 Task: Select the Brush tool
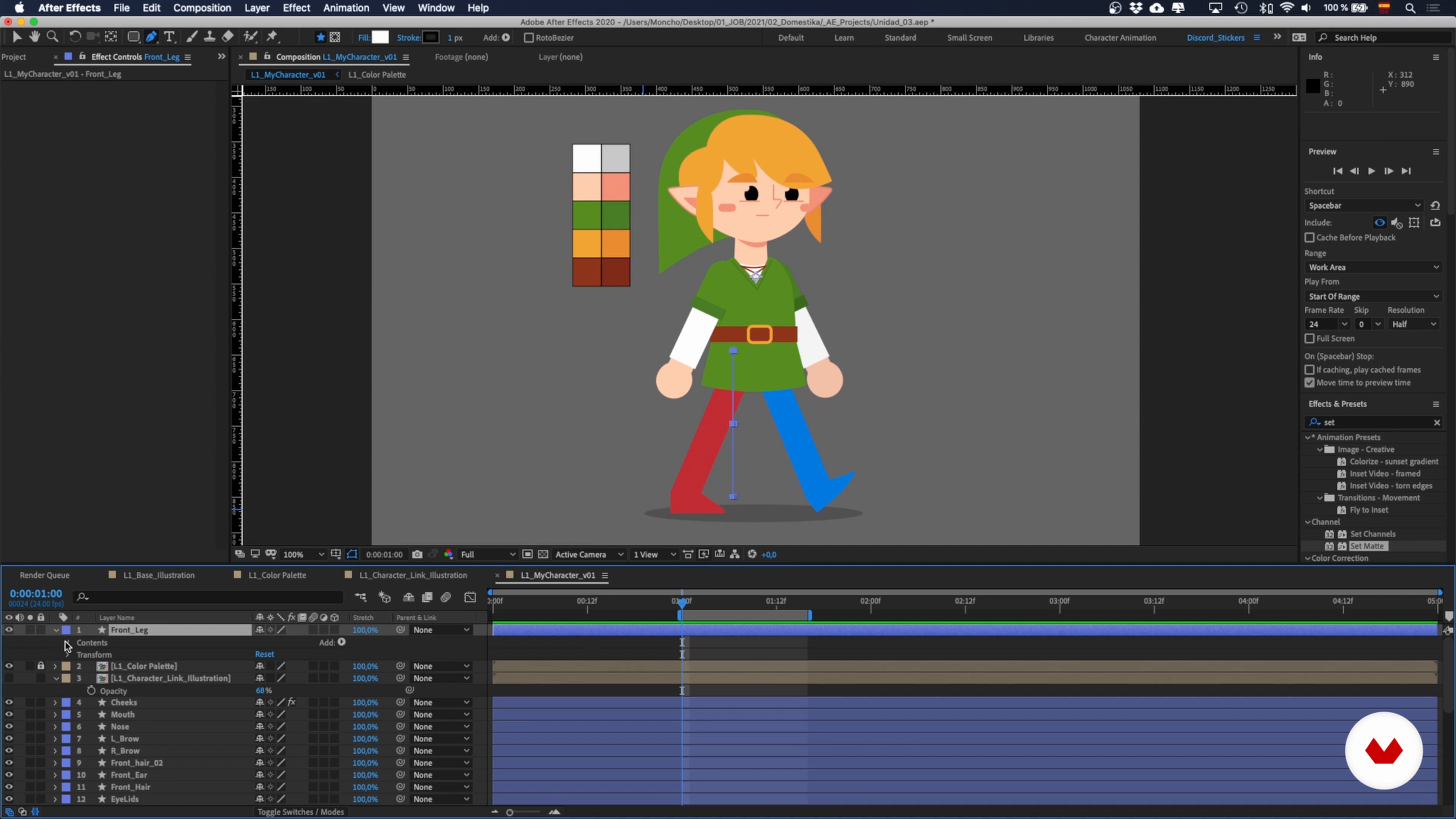click(191, 37)
